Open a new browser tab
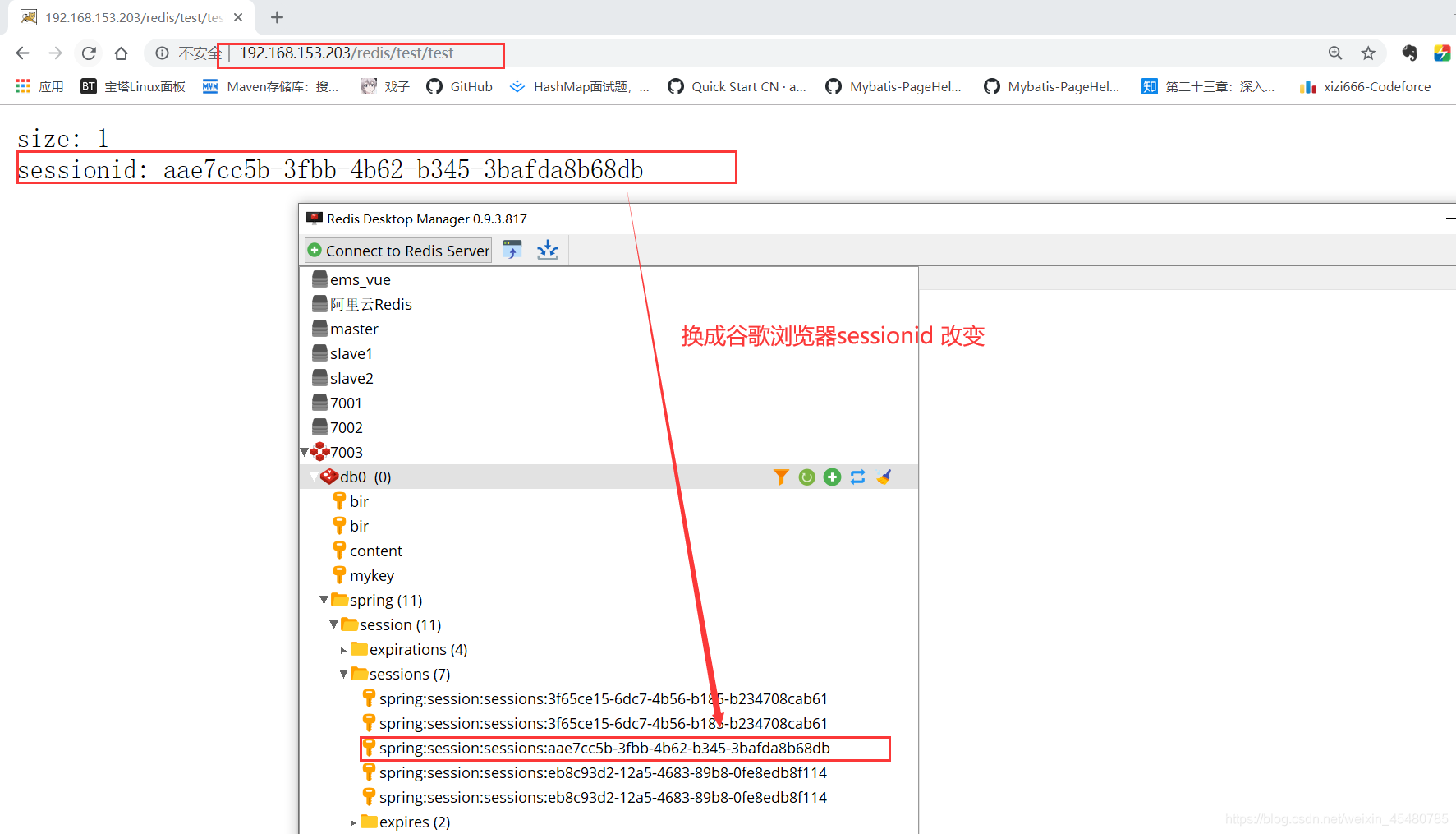 tap(277, 17)
